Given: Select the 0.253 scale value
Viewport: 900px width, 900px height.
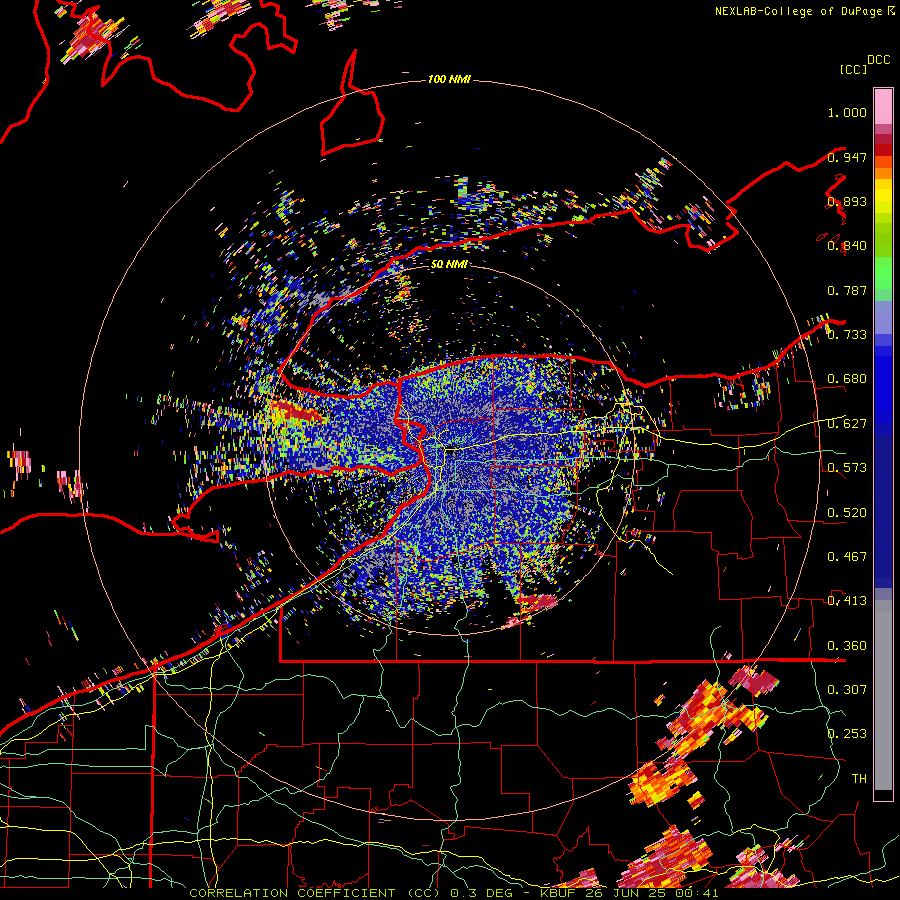Looking at the screenshot, I should [847, 734].
